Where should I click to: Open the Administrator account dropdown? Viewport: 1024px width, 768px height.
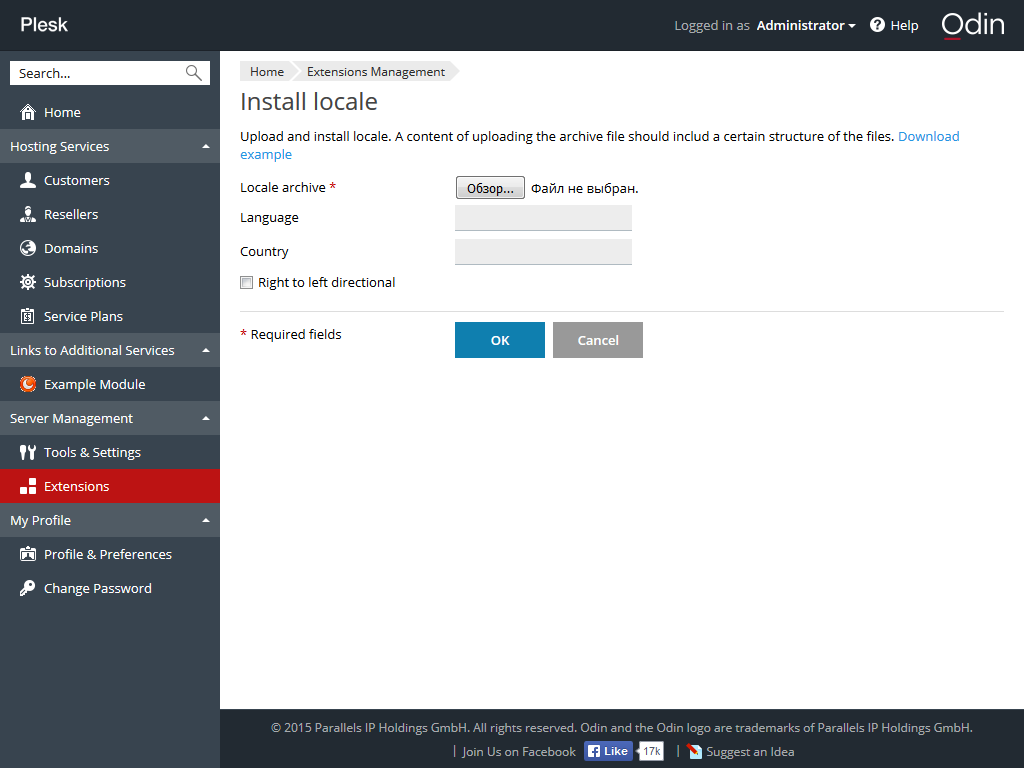[805, 25]
